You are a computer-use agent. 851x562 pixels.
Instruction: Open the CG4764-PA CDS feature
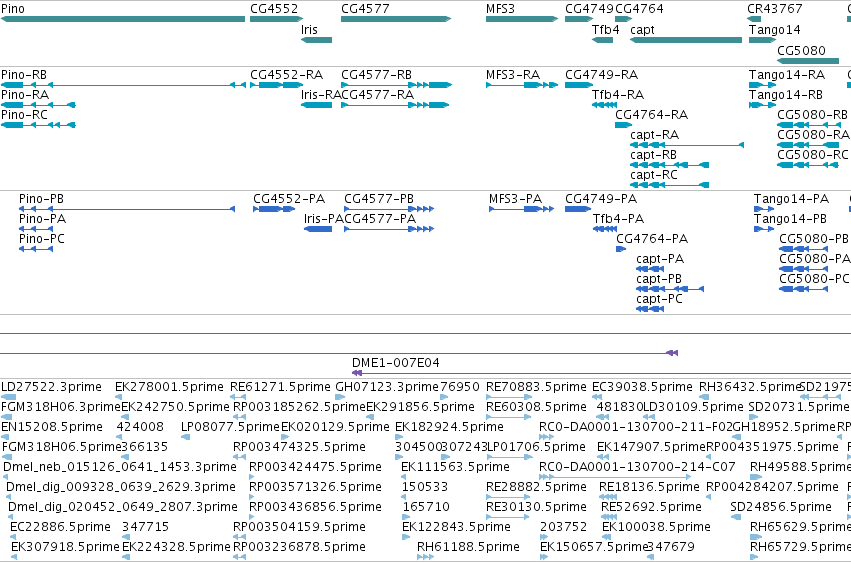coord(621,250)
